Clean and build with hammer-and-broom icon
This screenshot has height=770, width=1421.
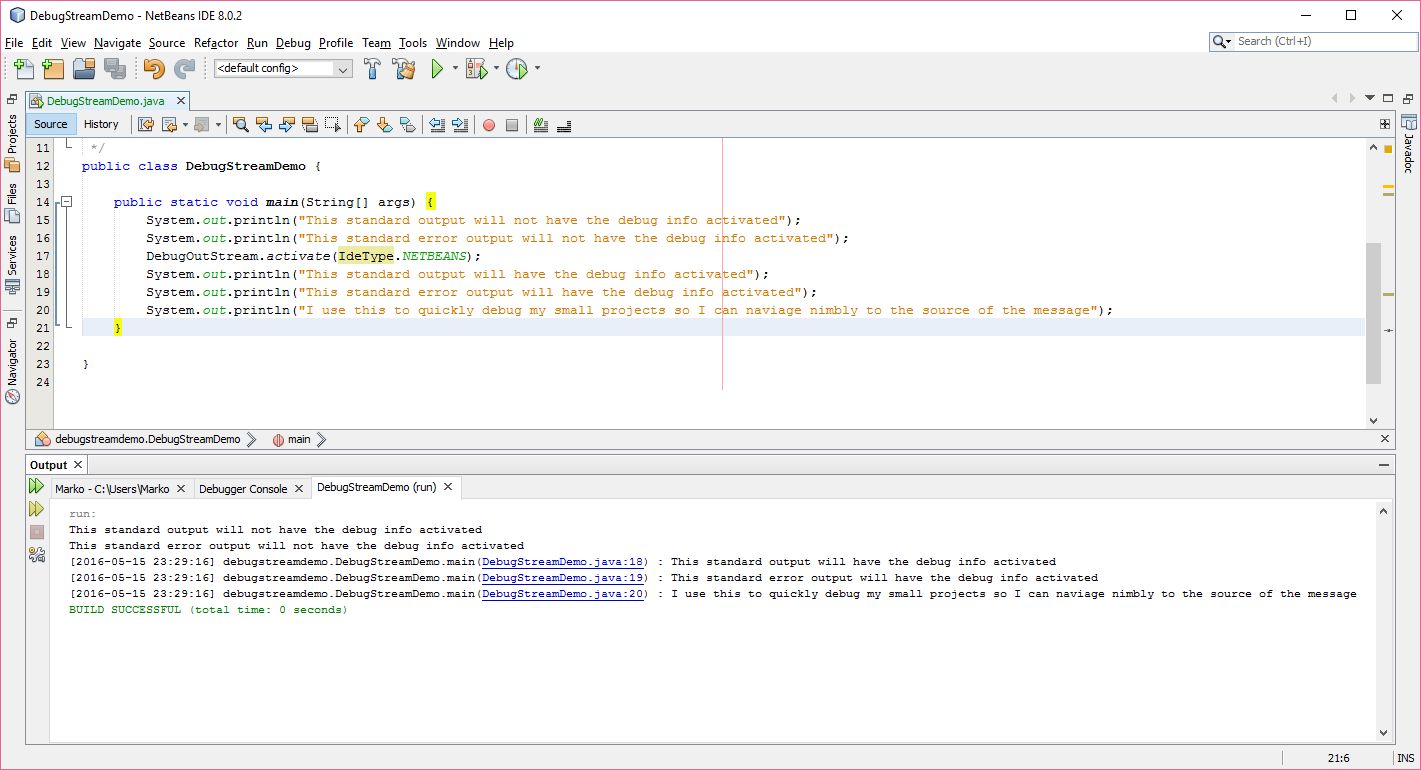point(404,68)
